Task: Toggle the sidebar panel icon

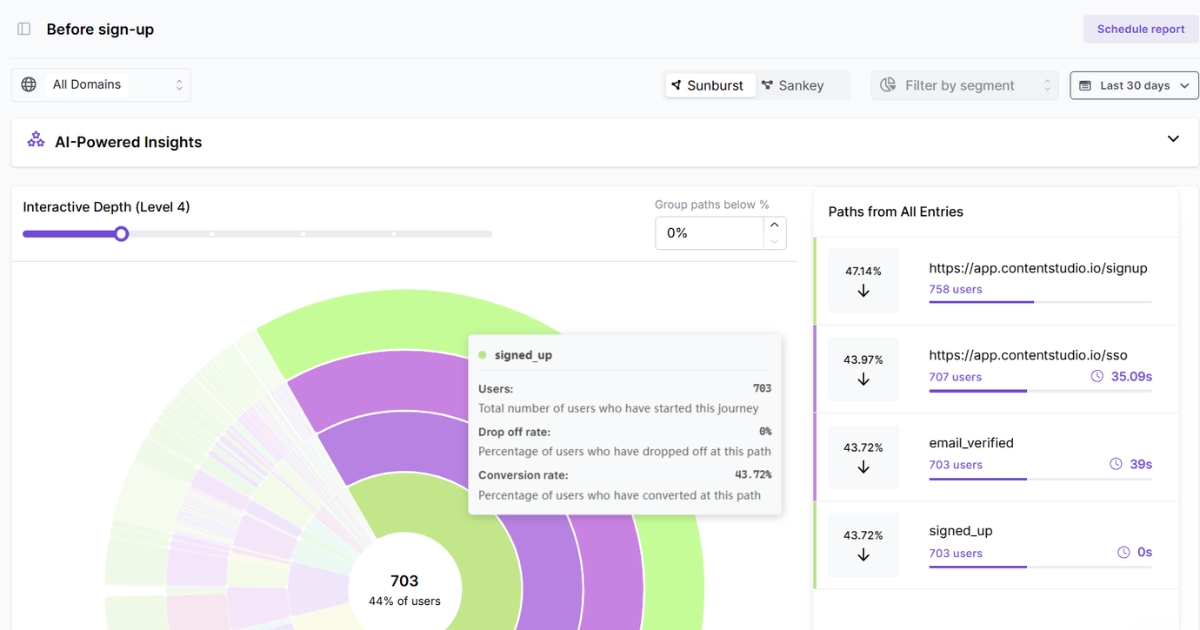Action: (24, 29)
